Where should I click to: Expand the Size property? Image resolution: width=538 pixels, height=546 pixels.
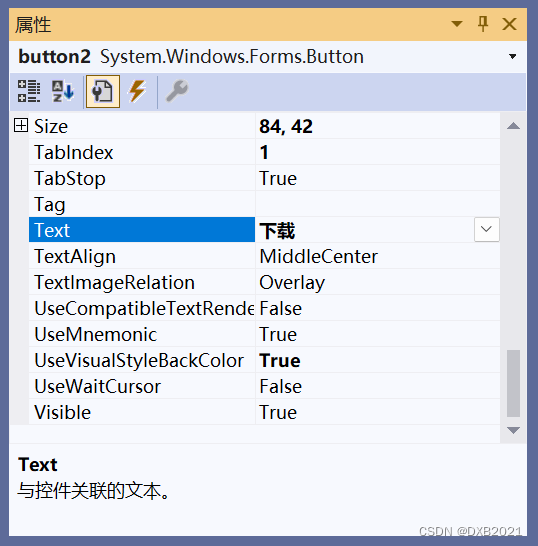[x=21, y=125]
